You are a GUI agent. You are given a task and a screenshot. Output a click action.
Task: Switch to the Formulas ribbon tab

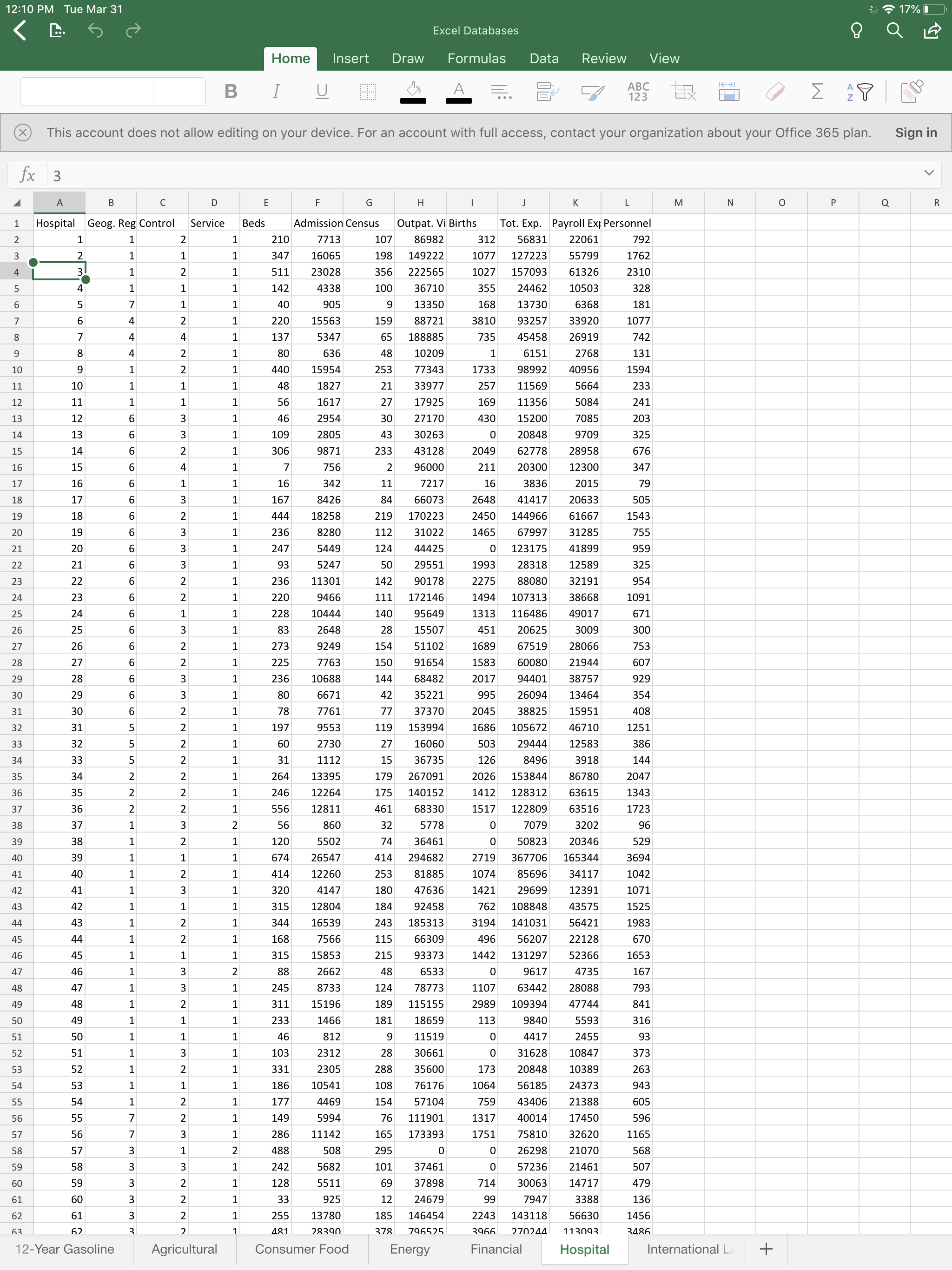click(476, 58)
